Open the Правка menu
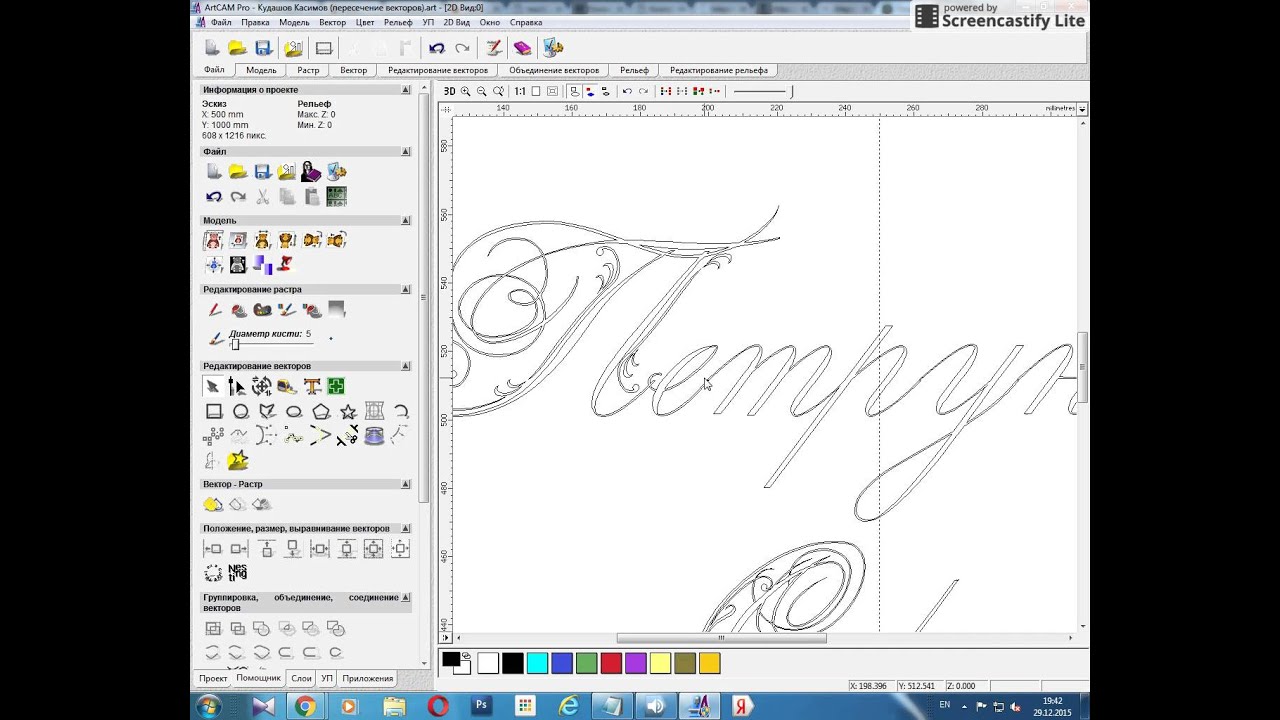The image size is (1280, 720). click(255, 22)
